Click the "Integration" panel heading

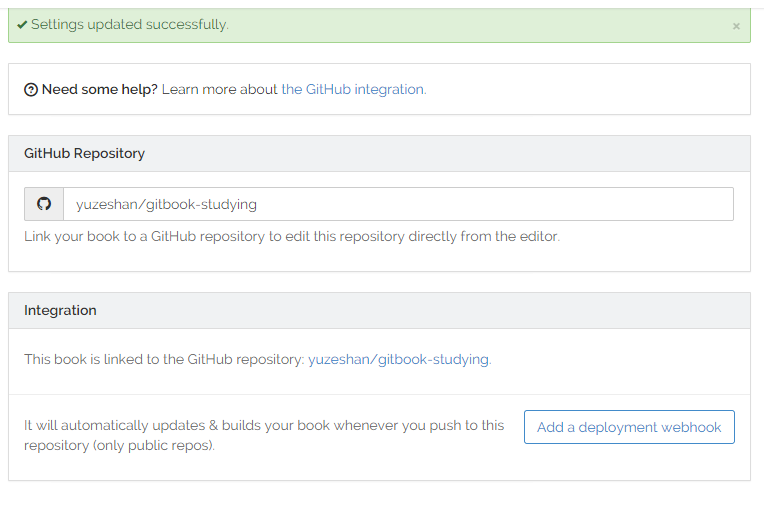pos(61,310)
